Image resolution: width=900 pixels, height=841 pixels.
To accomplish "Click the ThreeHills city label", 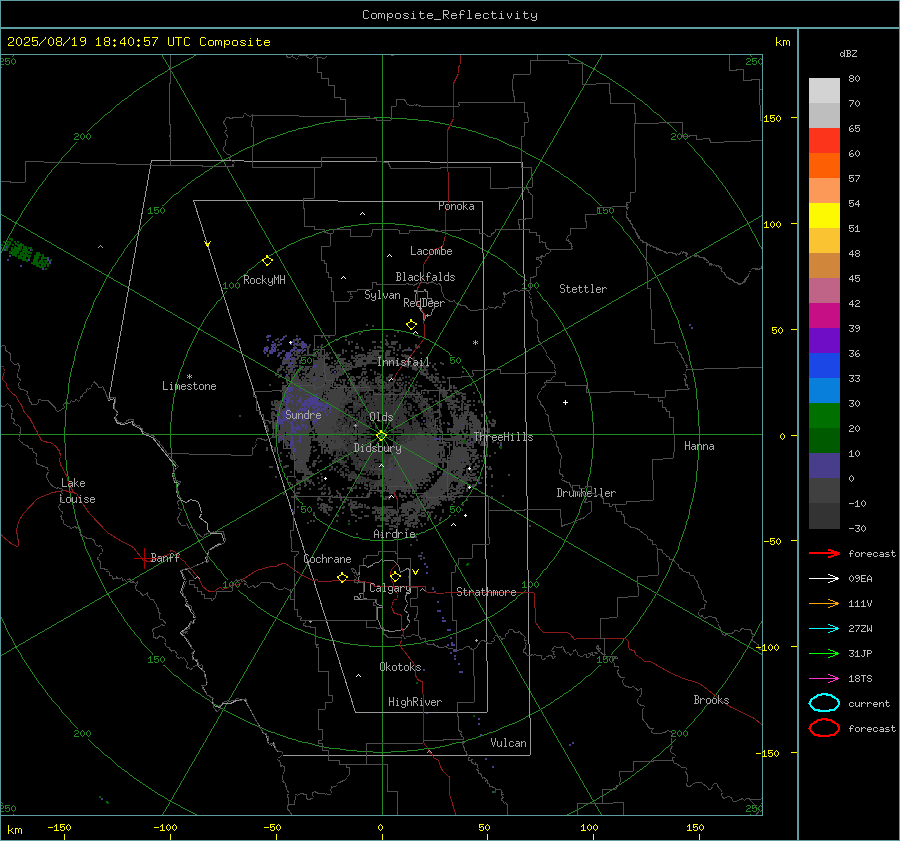I will click(x=503, y=437).
